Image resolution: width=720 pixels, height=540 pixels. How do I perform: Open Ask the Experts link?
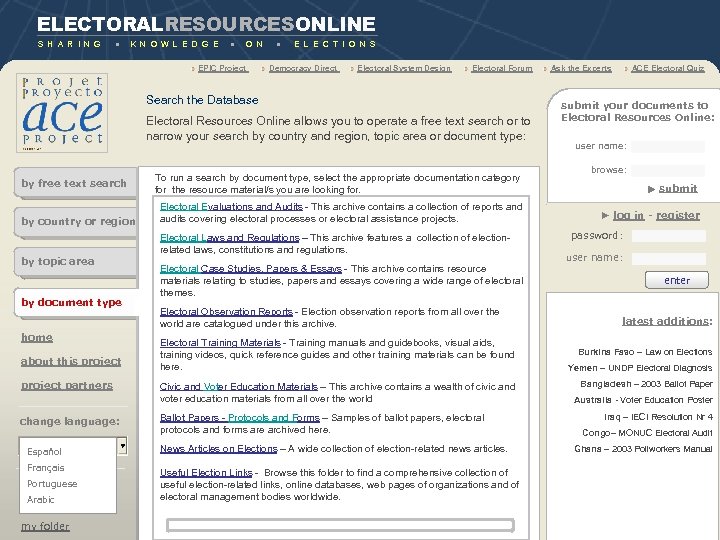point(581,68)
